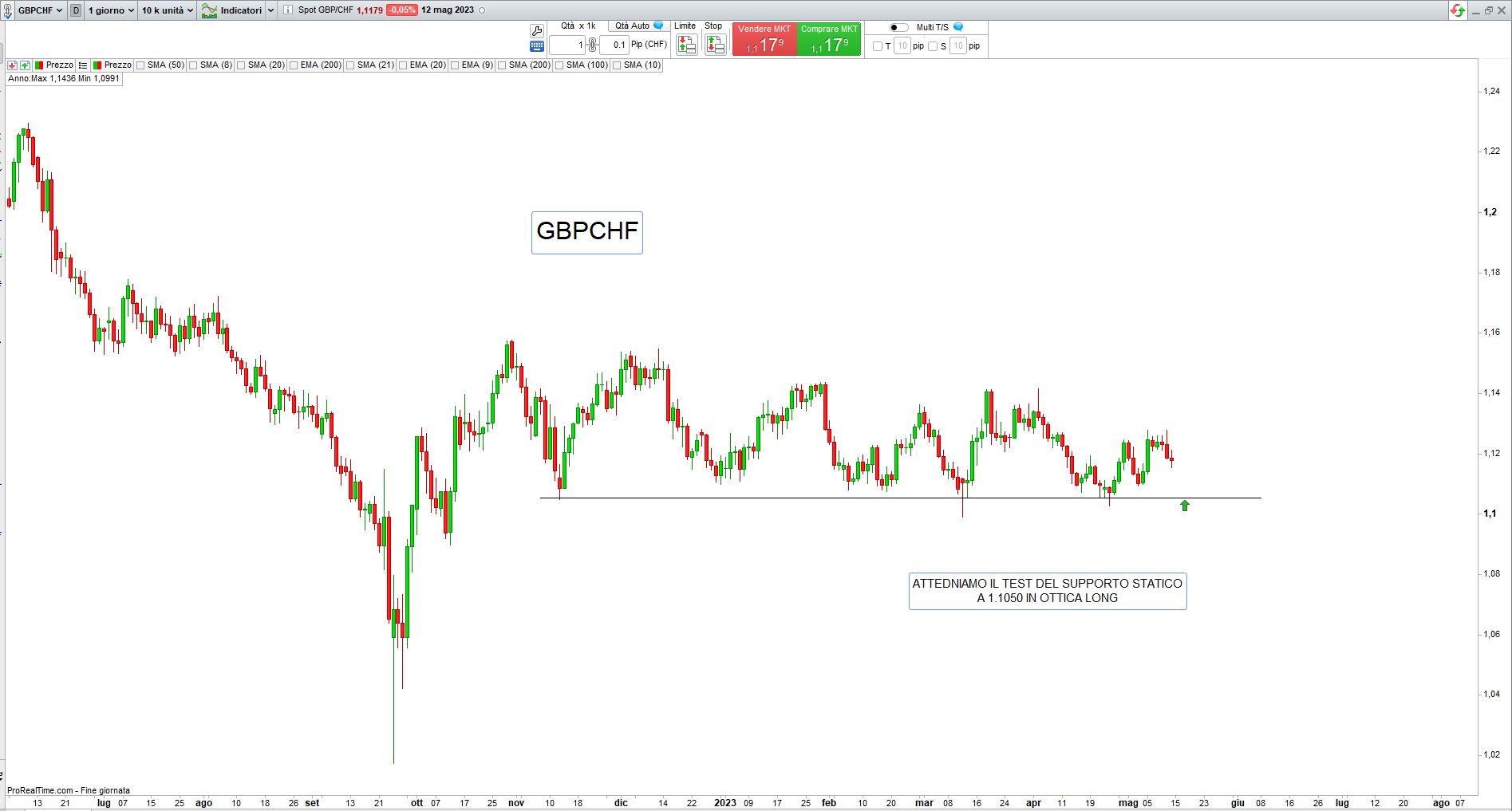Open the 10 k unità history dropdown
The width and height of the screenshot is (1512, 811).
pyautogui.click(x=168, y=10)
